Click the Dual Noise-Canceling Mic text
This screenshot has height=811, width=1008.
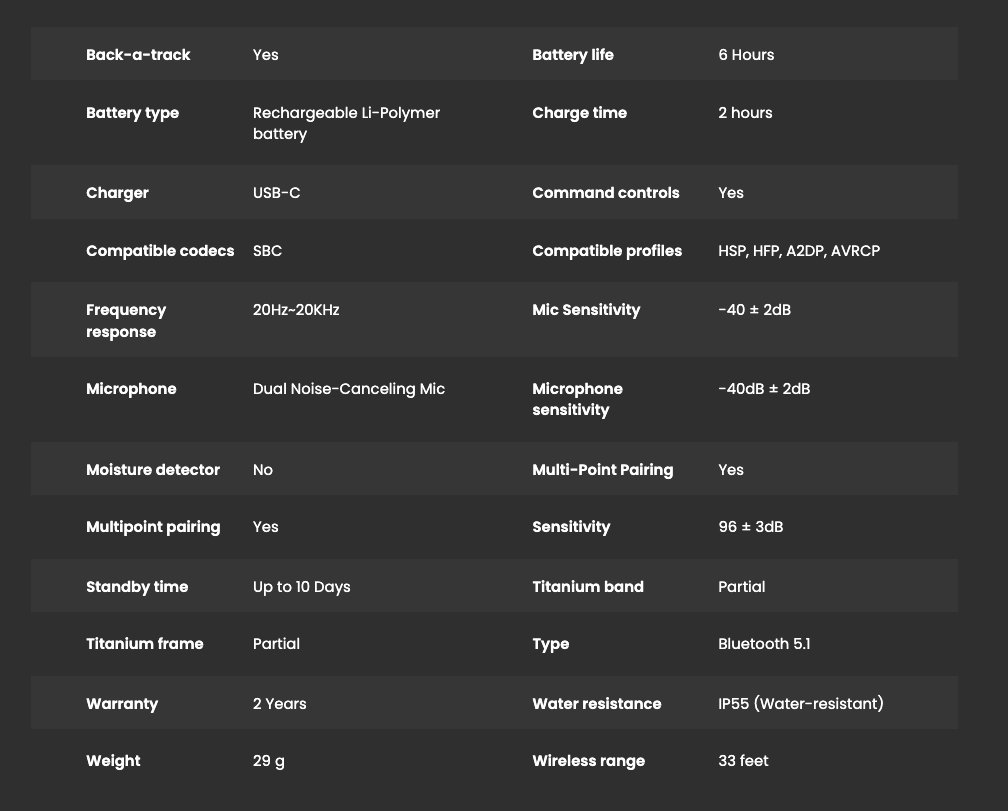349,389
